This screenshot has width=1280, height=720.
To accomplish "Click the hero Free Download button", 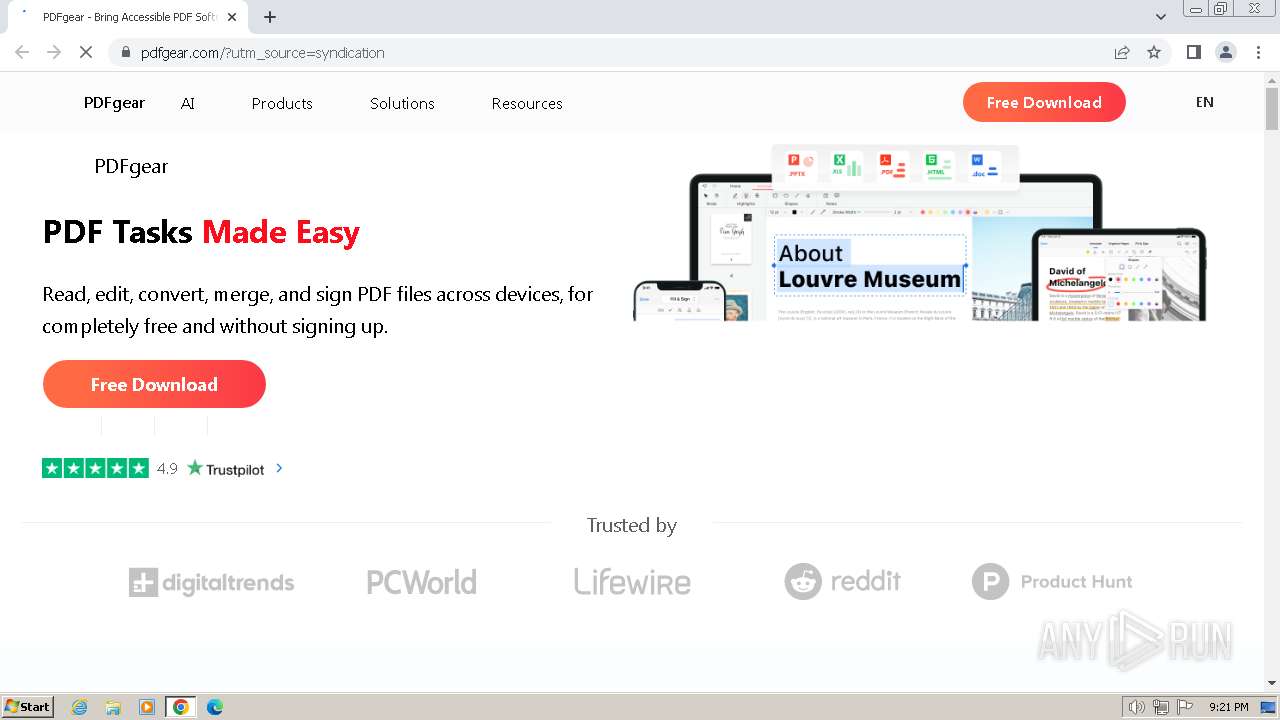I will click(154, 384).
